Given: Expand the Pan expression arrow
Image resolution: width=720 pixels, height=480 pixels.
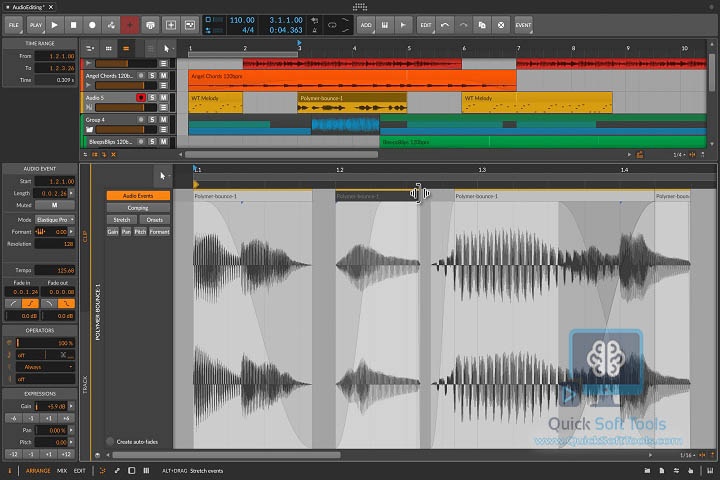Looking at the screenshot, I should [x=72, y=430].
